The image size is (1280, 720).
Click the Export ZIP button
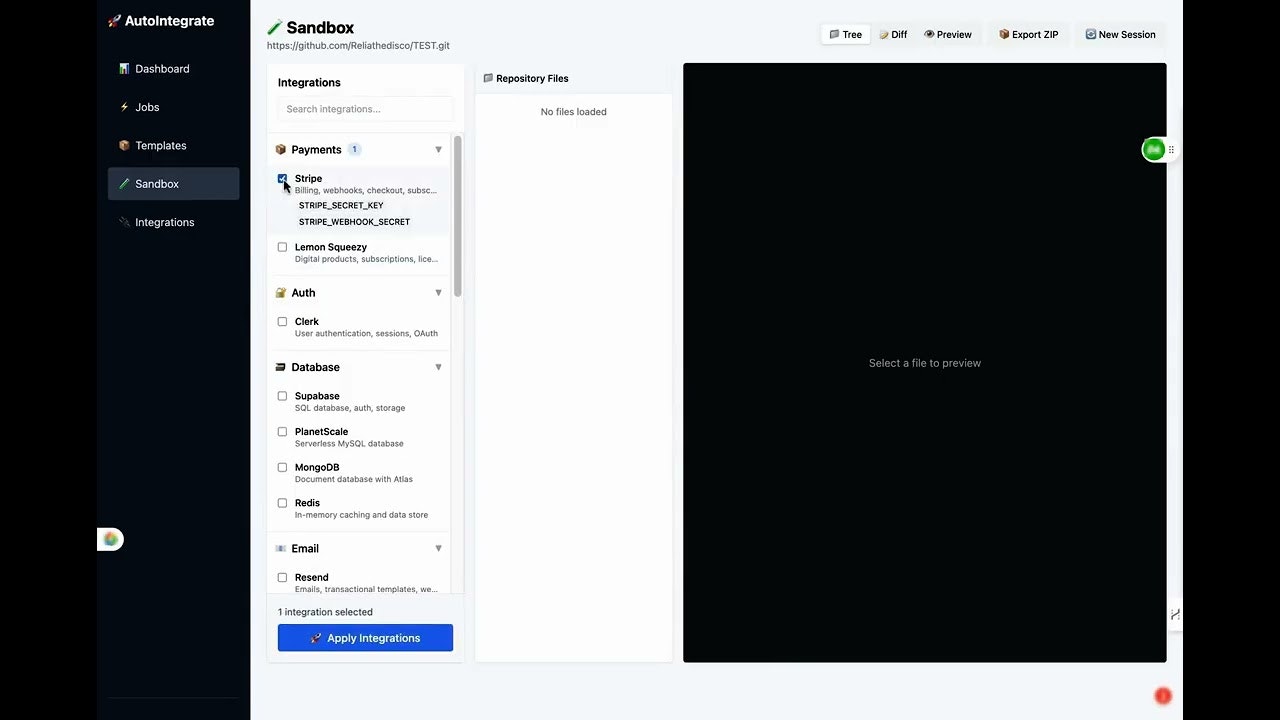(1028, 34)
